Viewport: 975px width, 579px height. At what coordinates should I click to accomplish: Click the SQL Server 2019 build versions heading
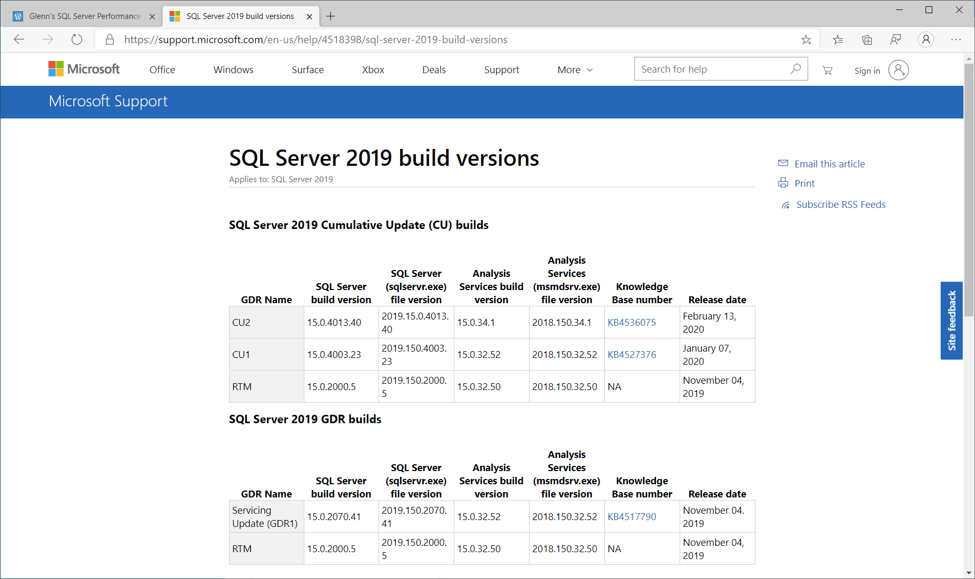coord(384,158)
